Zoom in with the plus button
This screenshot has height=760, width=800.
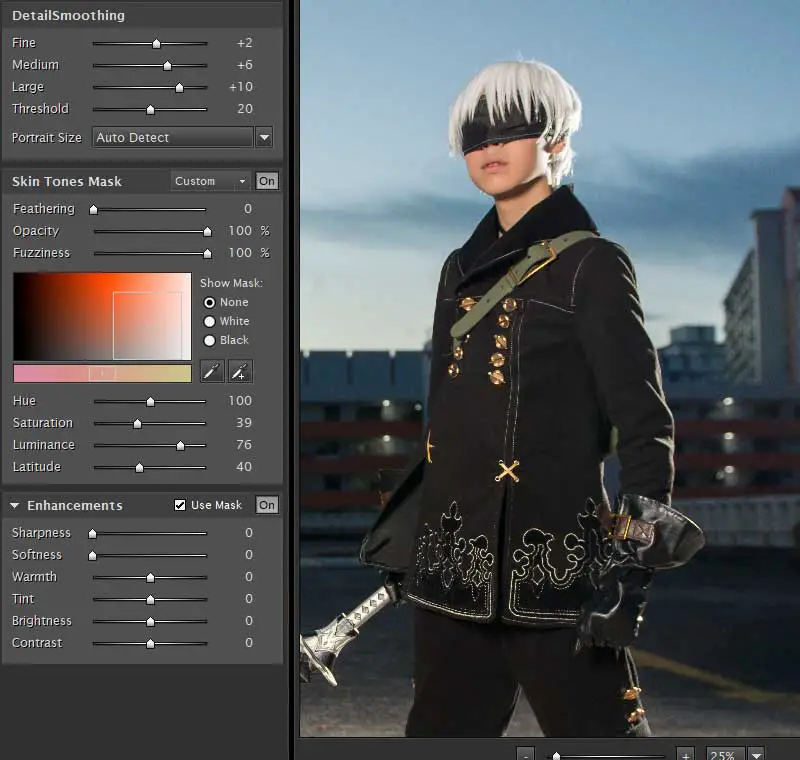pyautogui.click(x=686, y=754)
